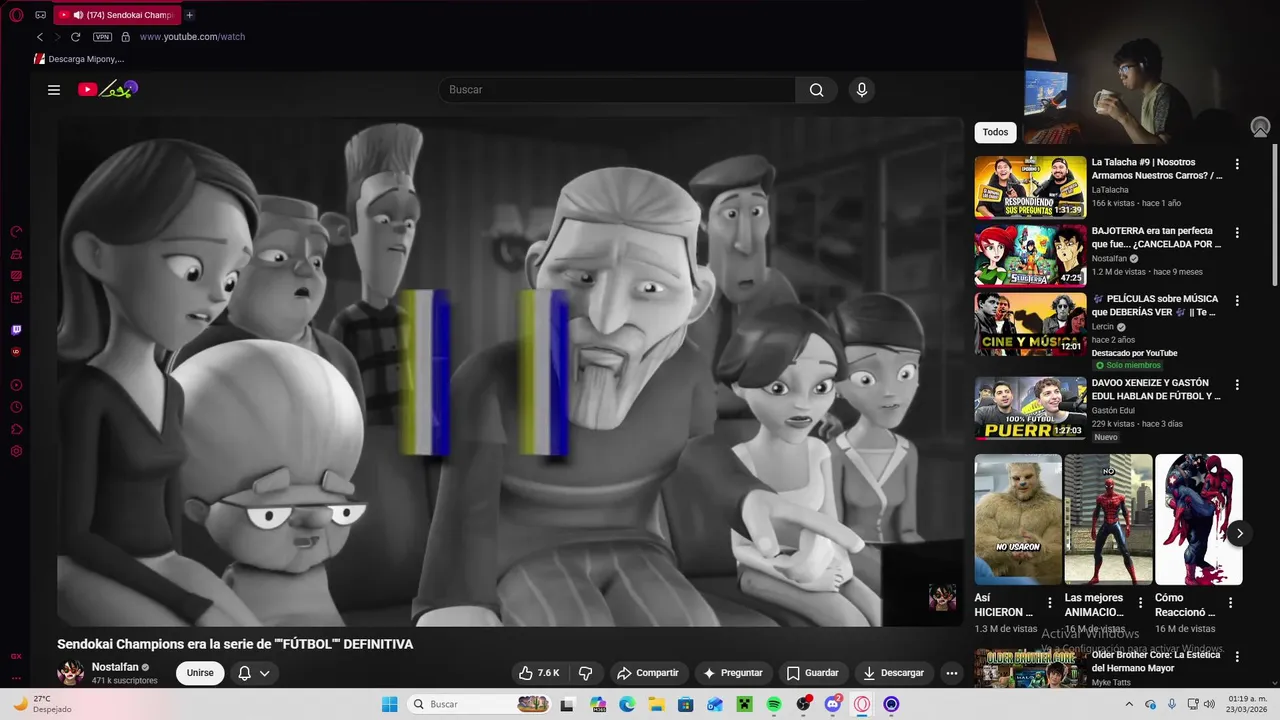The width and height of the screenshot is (1280, 720).
Task: Open the player icon in sidebar
Action: 16,385
